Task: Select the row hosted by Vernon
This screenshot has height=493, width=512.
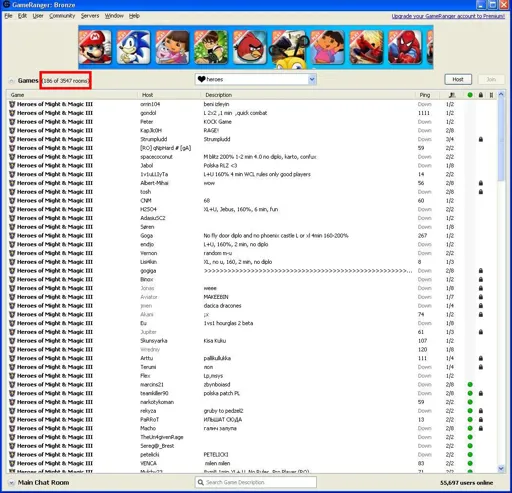Action: (252, 253)
